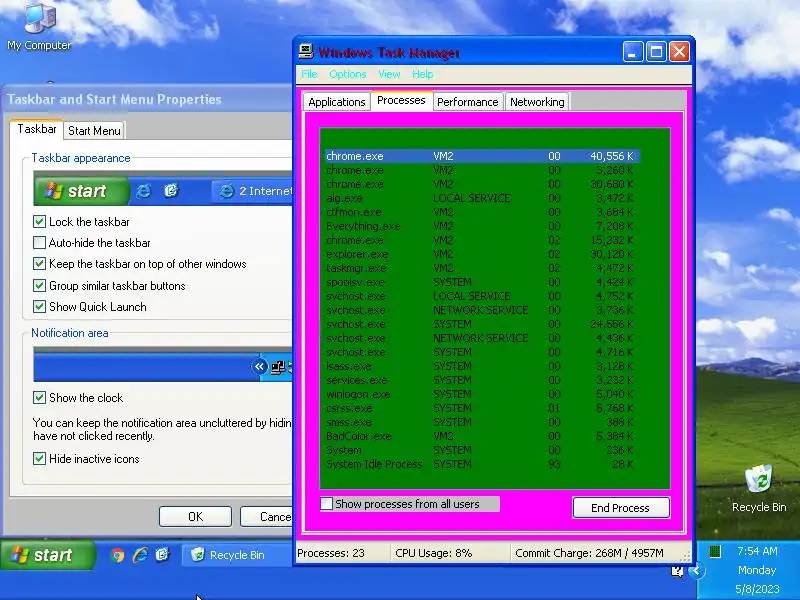Click the double-chevron in Notification area preview

point(259,366)
